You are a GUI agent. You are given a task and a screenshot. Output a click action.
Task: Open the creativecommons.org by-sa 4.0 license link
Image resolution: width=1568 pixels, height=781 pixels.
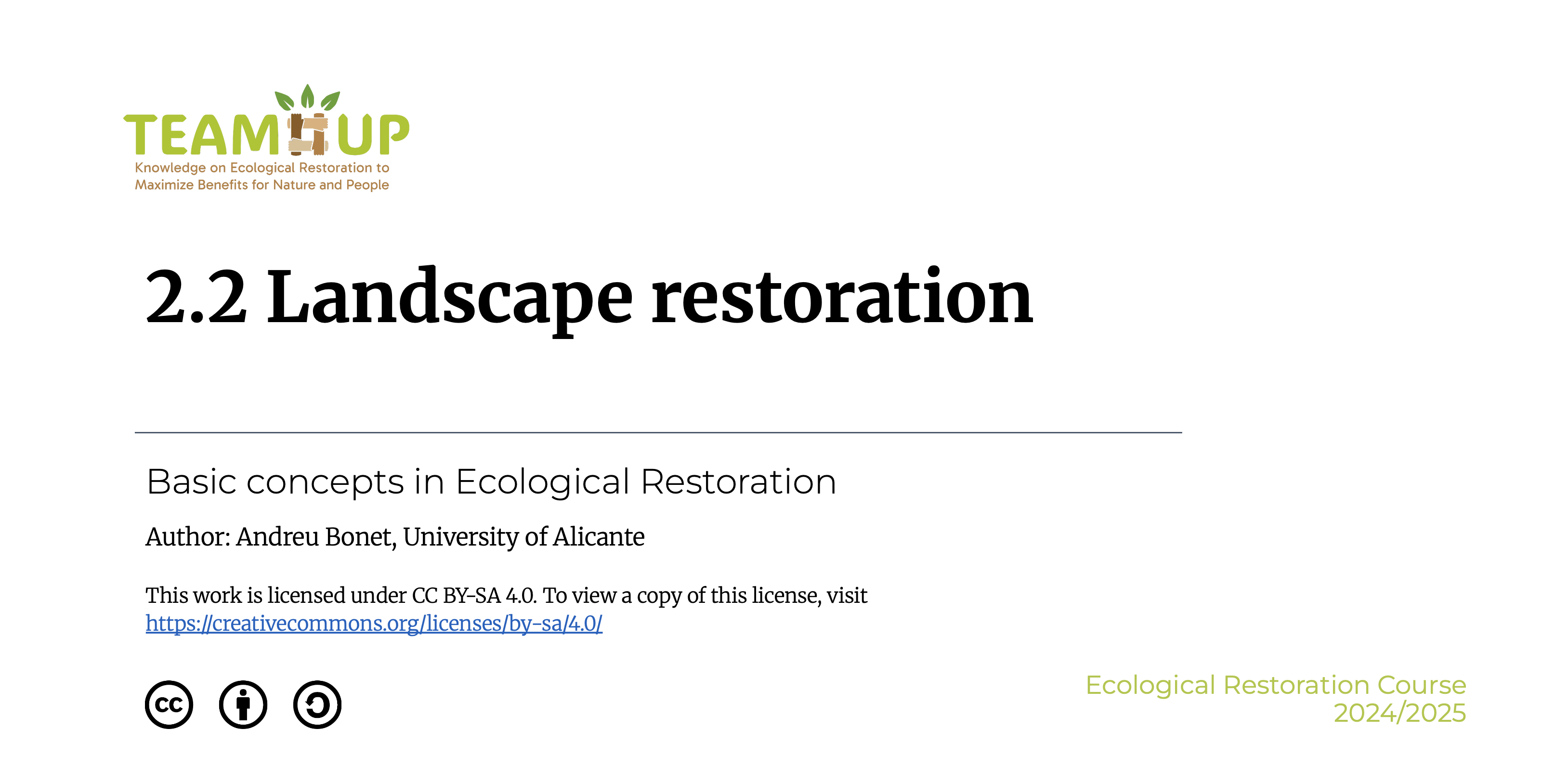coord(374,624)
